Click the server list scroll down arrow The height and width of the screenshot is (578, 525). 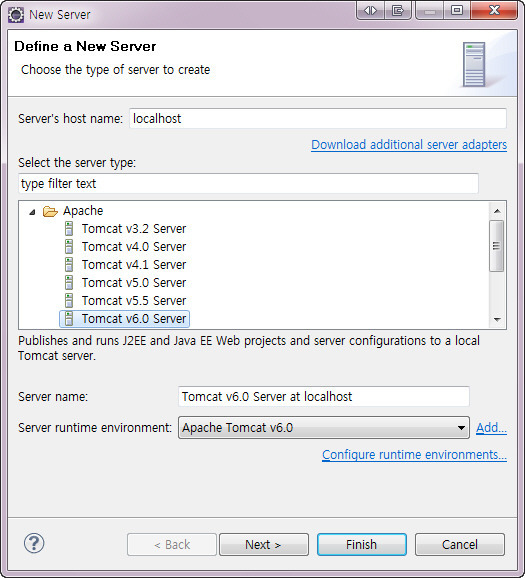pos(497,319)
